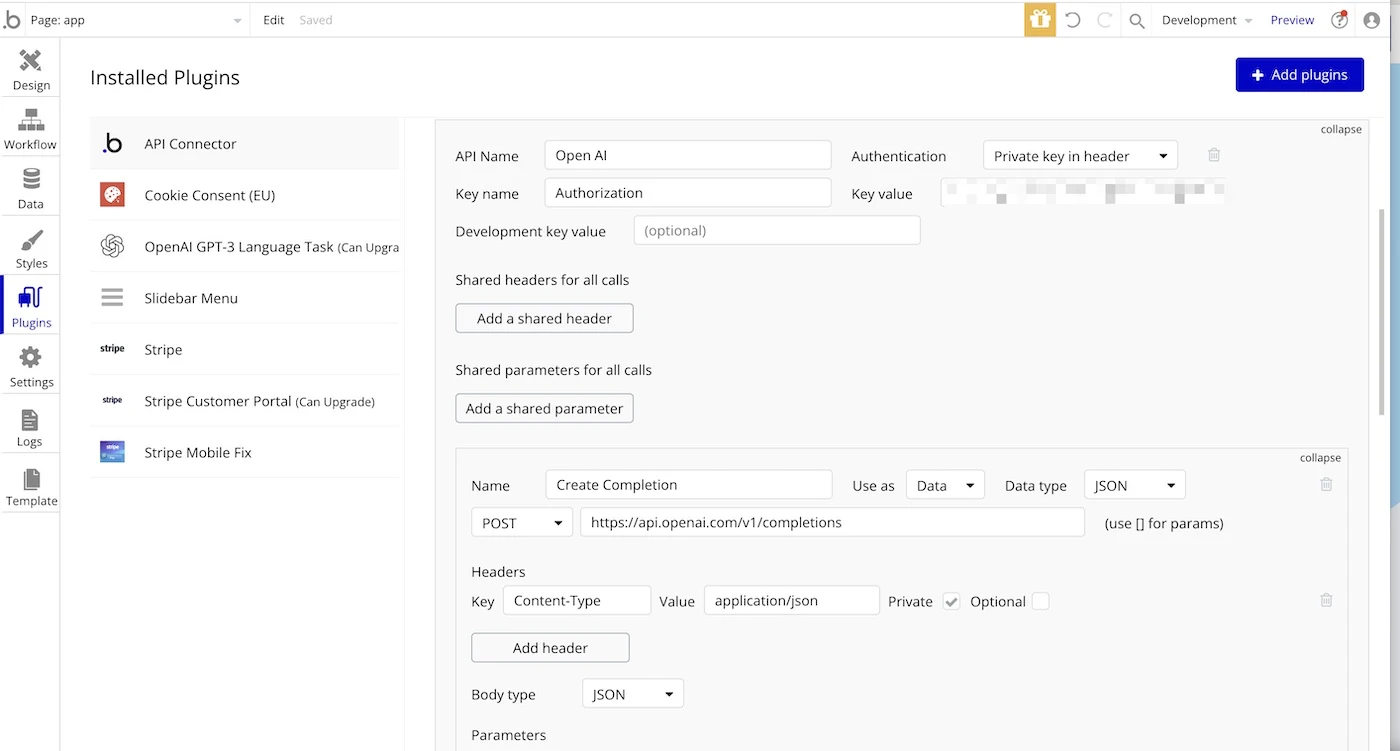Click Add a shared header button
1400x751 pixels.
pos(544,318)
